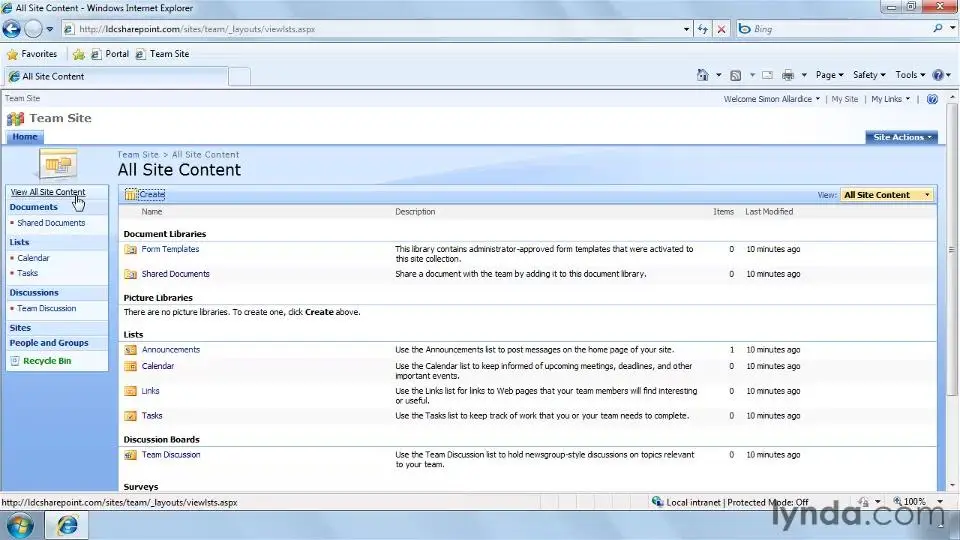This screenshot has height=540, width=960.
Task: Click the Home icon in command bar
Action: [x=702, y=75]
